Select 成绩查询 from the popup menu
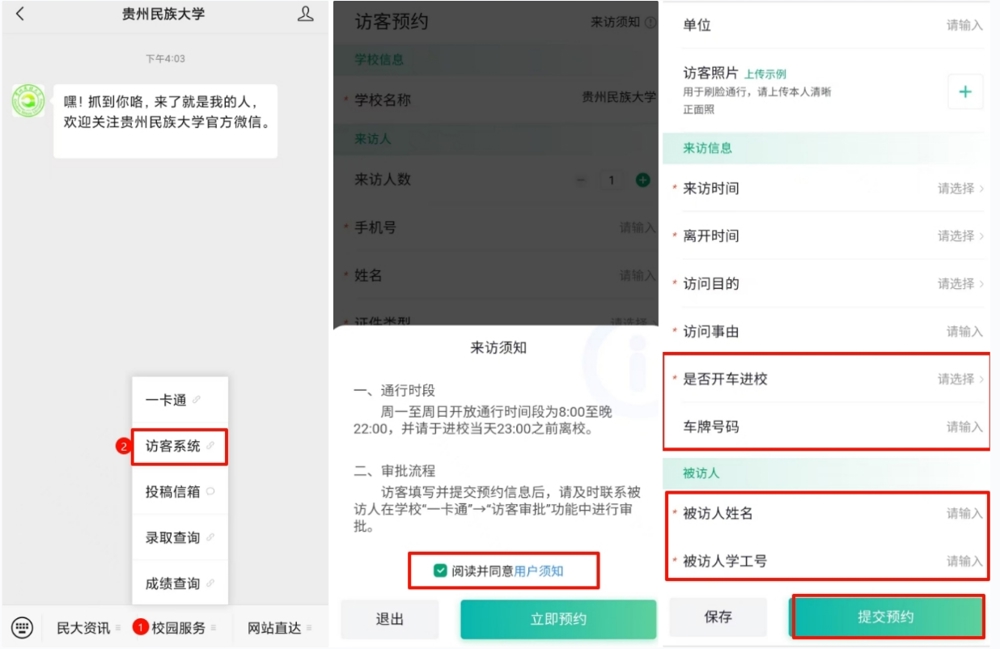 tap(180, 583)
